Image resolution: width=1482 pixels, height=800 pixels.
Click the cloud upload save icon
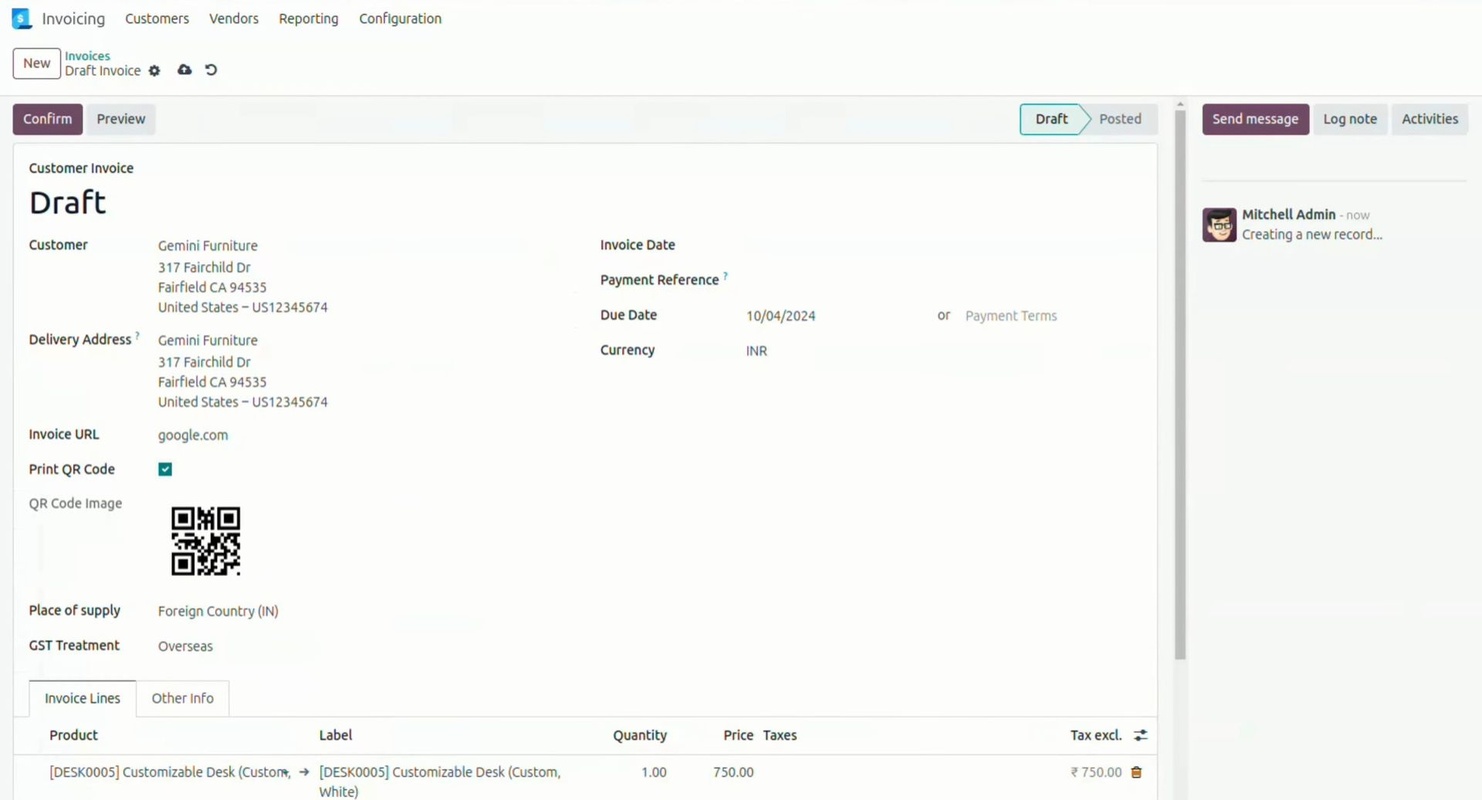(x=184, y=70)
